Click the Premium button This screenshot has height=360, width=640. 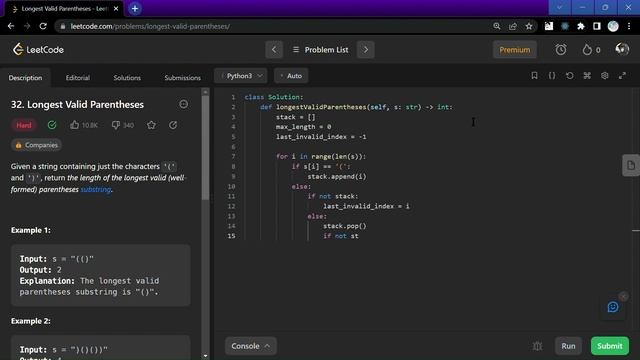coord(515,50)
